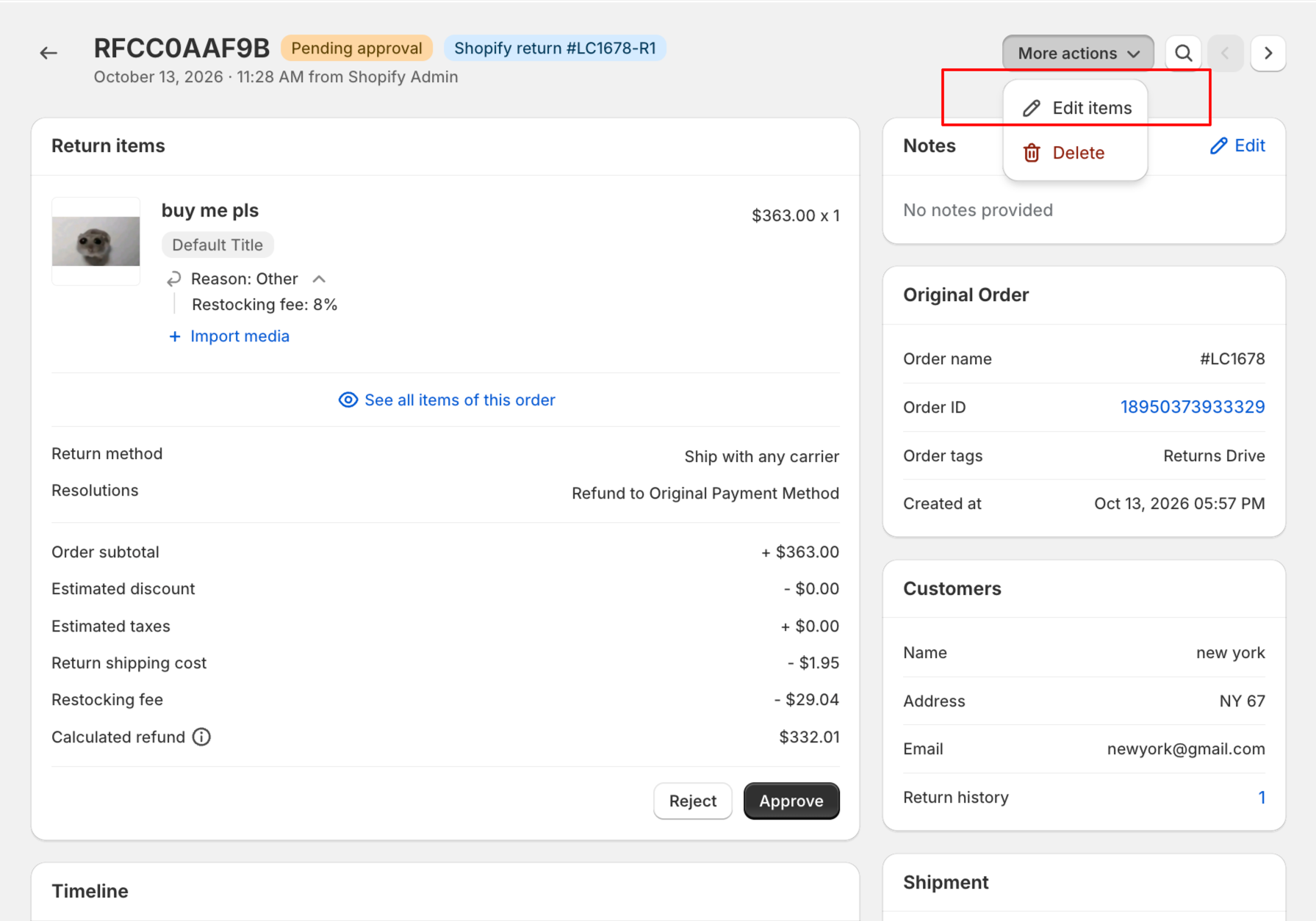
Task: Approve the return request
Action: click(791, 801)
